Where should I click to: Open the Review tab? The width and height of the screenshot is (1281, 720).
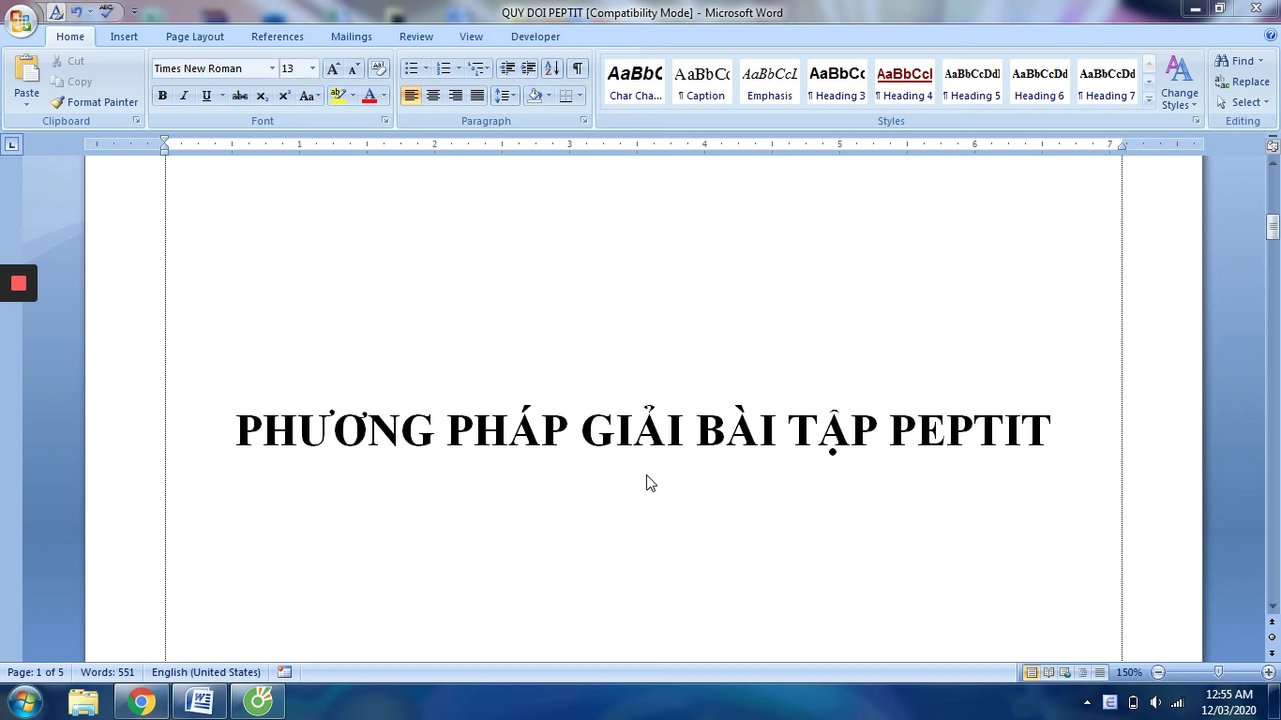[416, 37]
